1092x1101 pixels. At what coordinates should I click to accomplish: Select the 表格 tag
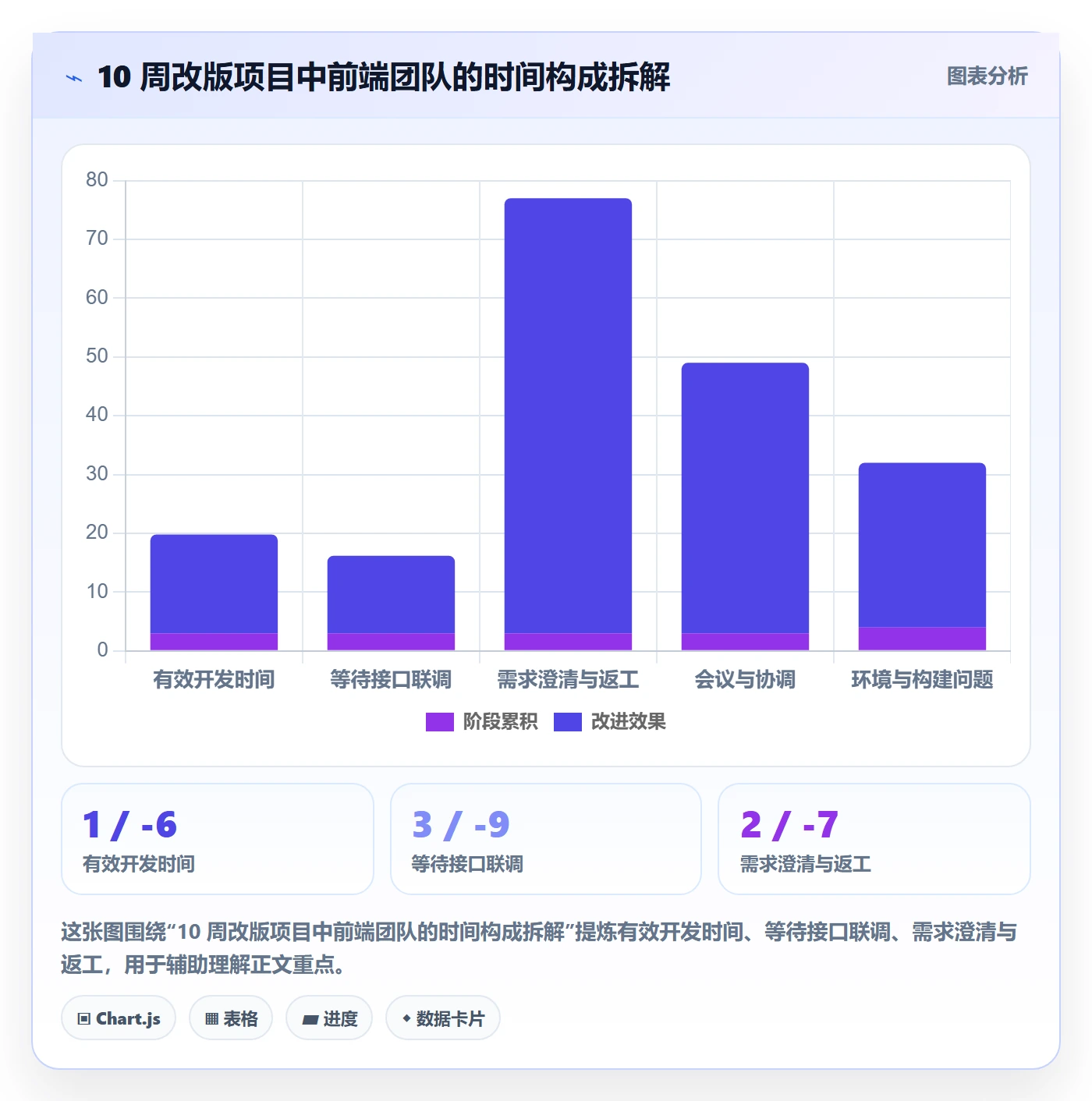231,1018
